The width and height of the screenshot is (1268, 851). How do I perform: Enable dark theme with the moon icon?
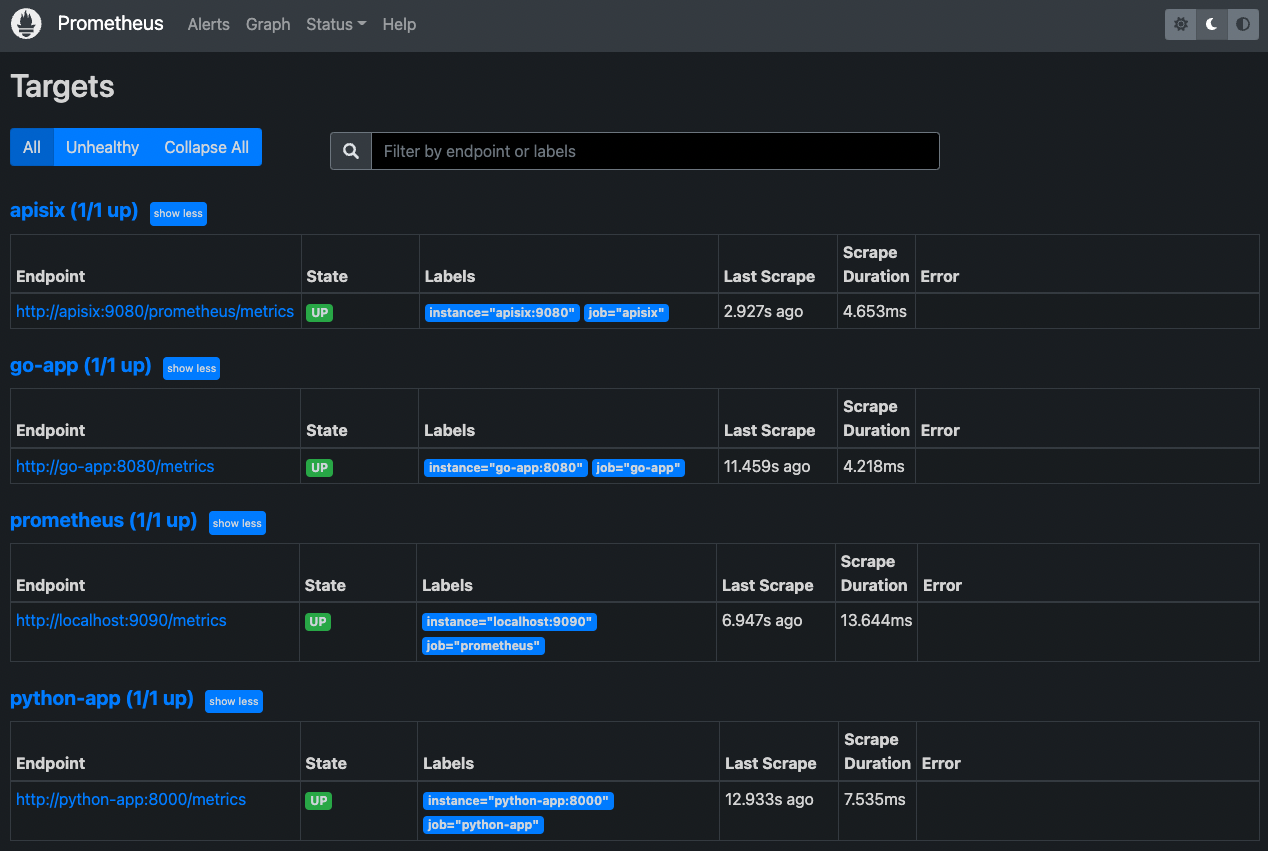(1211, 24)
